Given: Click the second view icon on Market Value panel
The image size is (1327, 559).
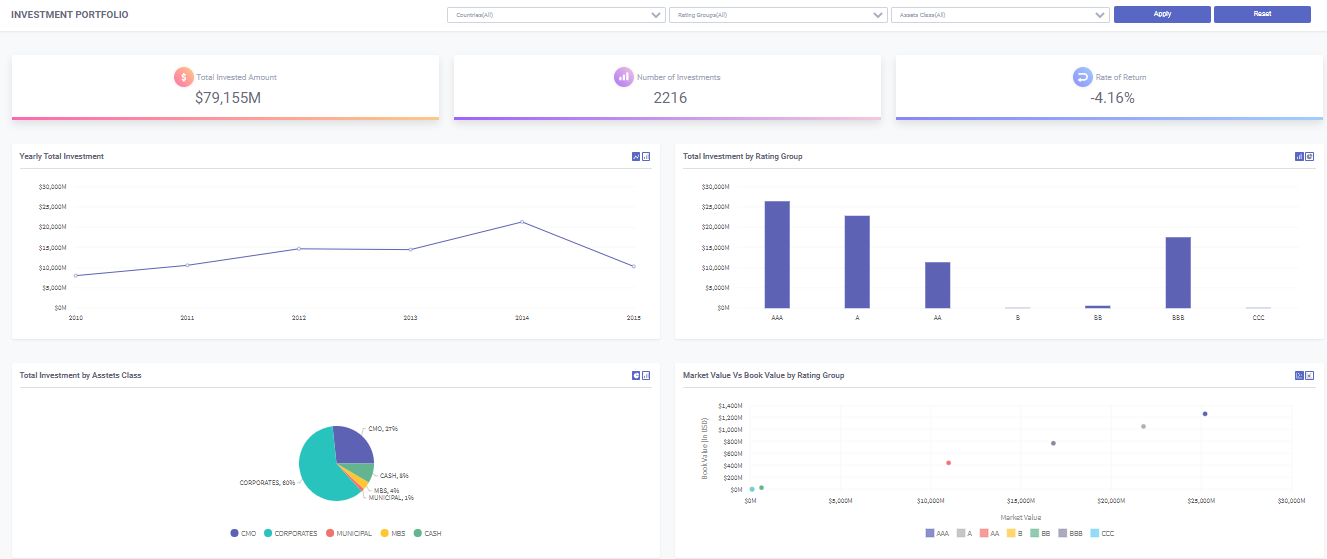Looking at the screenshot, I should pyautogui.click(x=1309, y=375).
